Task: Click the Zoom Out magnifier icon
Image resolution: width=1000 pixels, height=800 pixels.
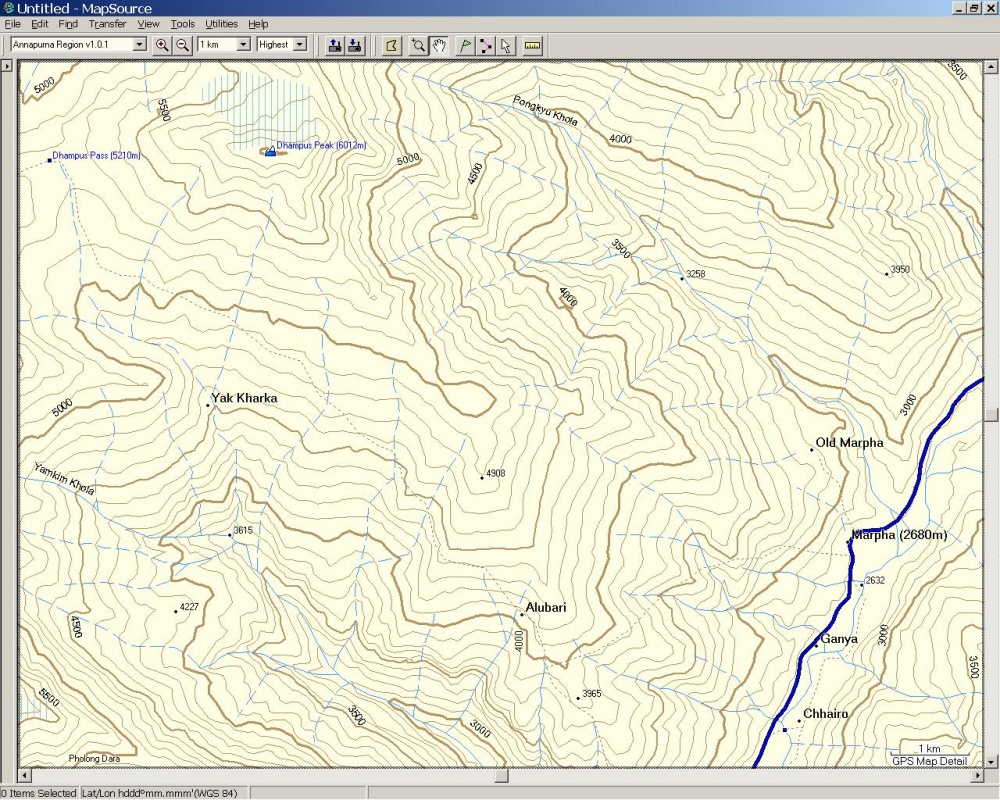Action: [x=182, y=45]
